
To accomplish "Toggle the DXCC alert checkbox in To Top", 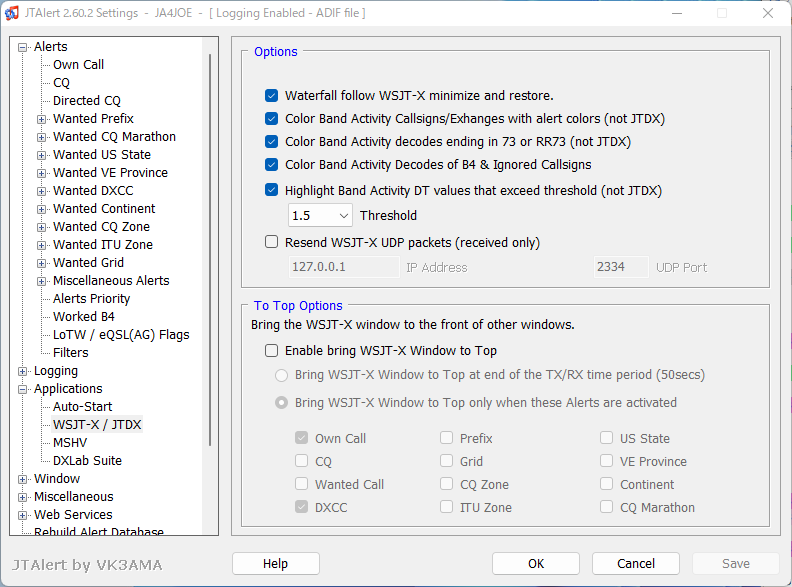I will point(302,507).
